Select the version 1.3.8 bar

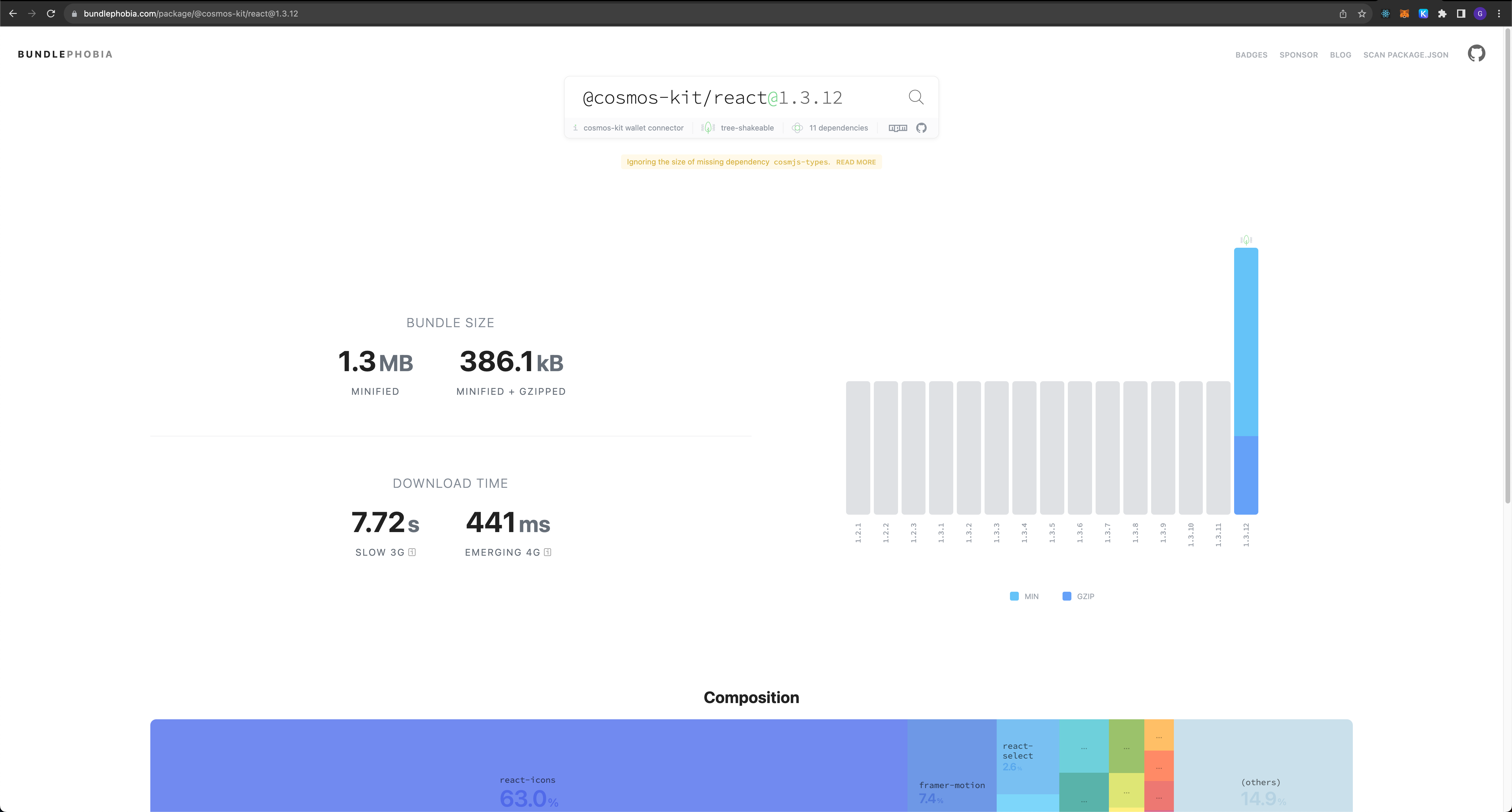(x=1135, y=448)
